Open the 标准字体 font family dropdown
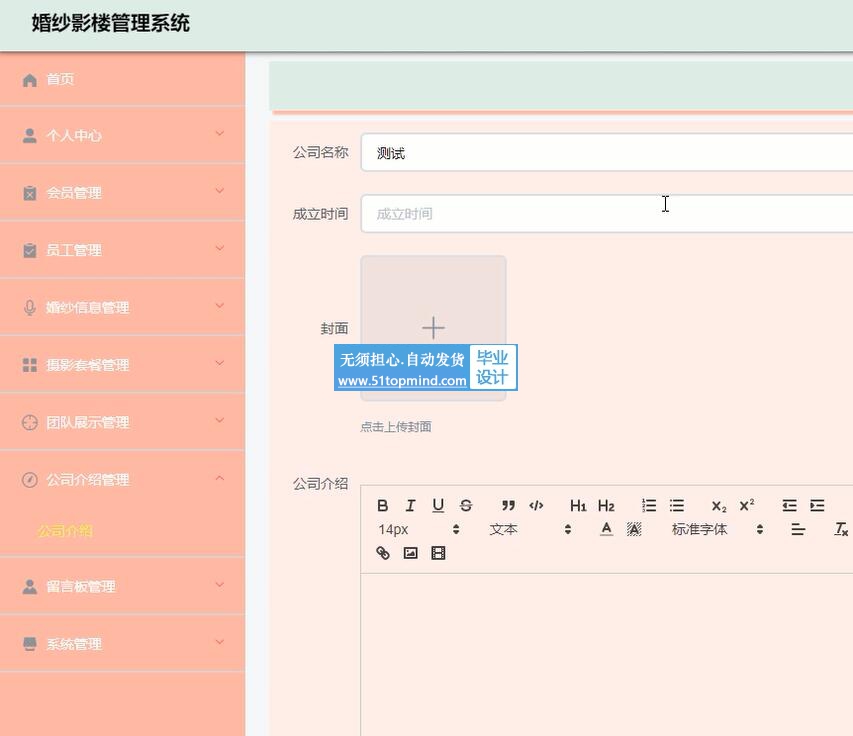The height and width of the screenshot is (736, 853). click(716, 530)
